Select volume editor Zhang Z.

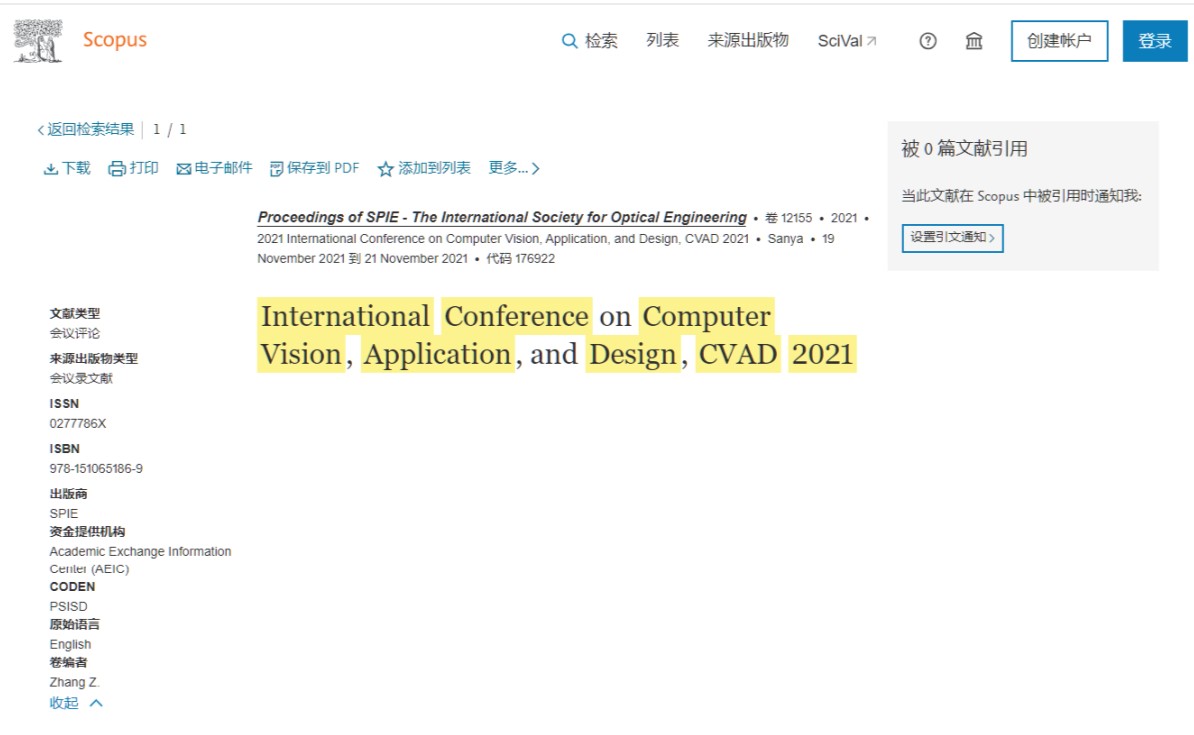click(75, 682)
